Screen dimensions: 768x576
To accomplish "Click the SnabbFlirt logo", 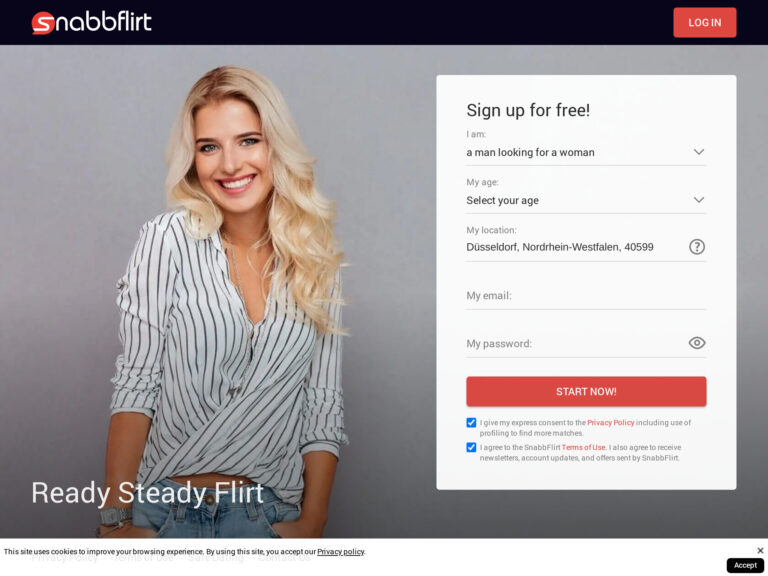I will [92, 23].
